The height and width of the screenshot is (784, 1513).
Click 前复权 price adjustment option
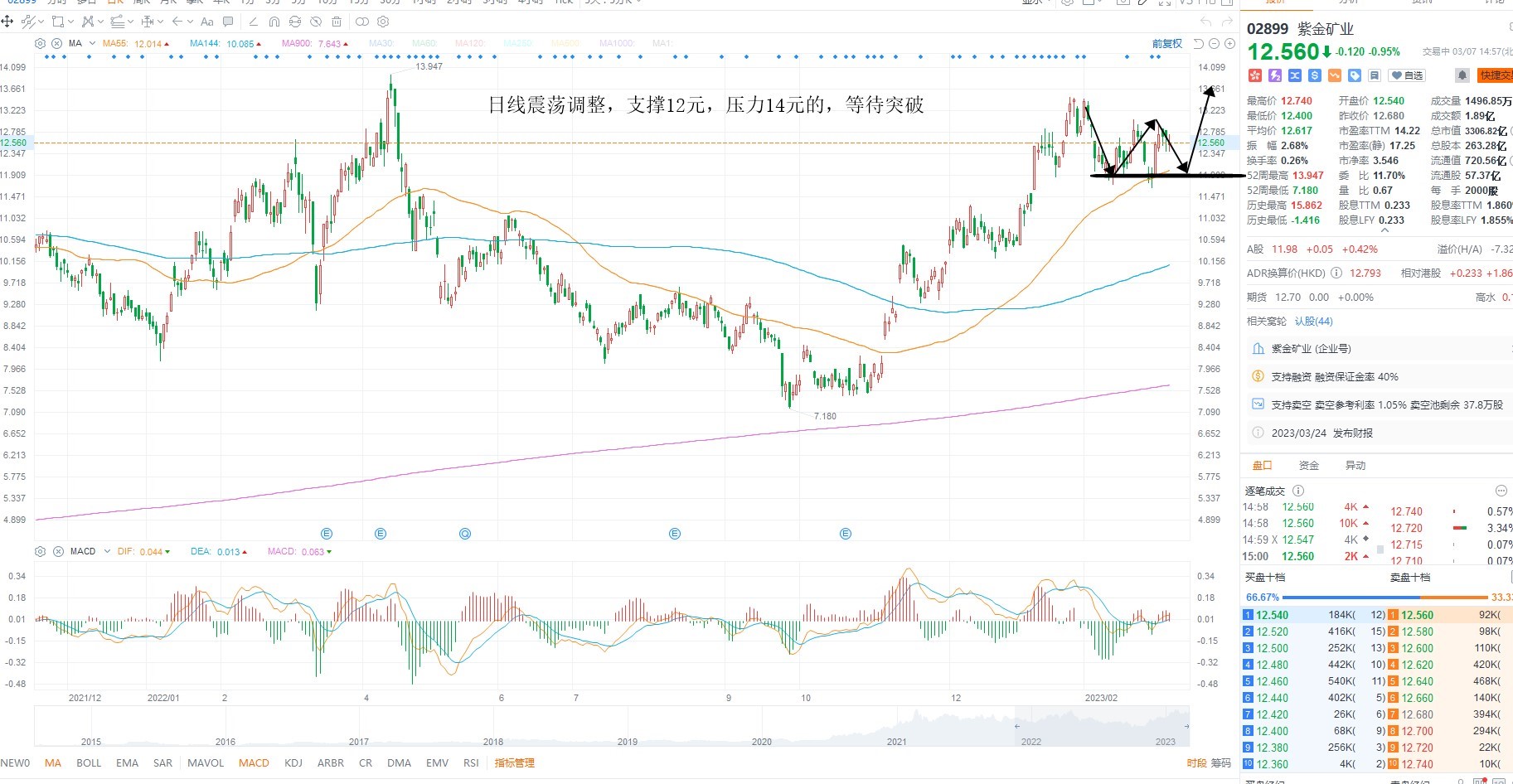click(x=1166, y=43)
